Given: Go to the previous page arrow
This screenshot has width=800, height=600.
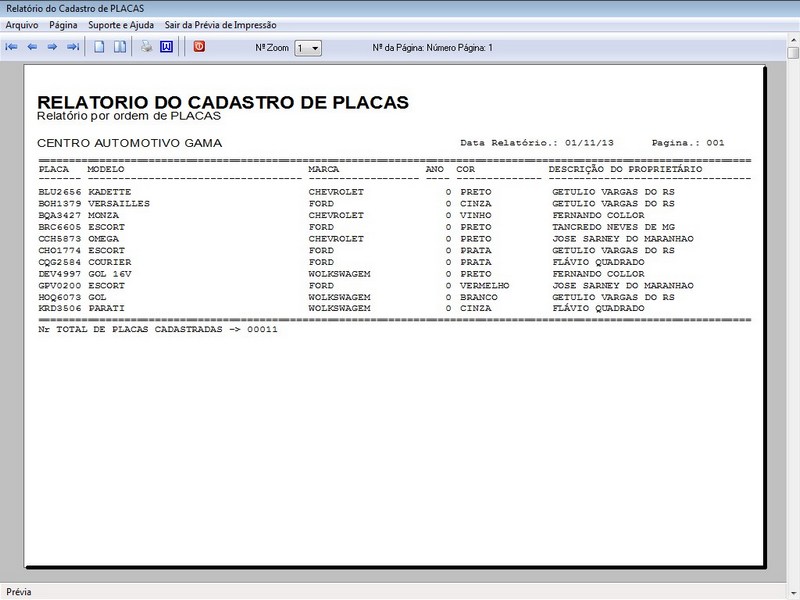Looking at the screenshot, I should tap(32, 47).
